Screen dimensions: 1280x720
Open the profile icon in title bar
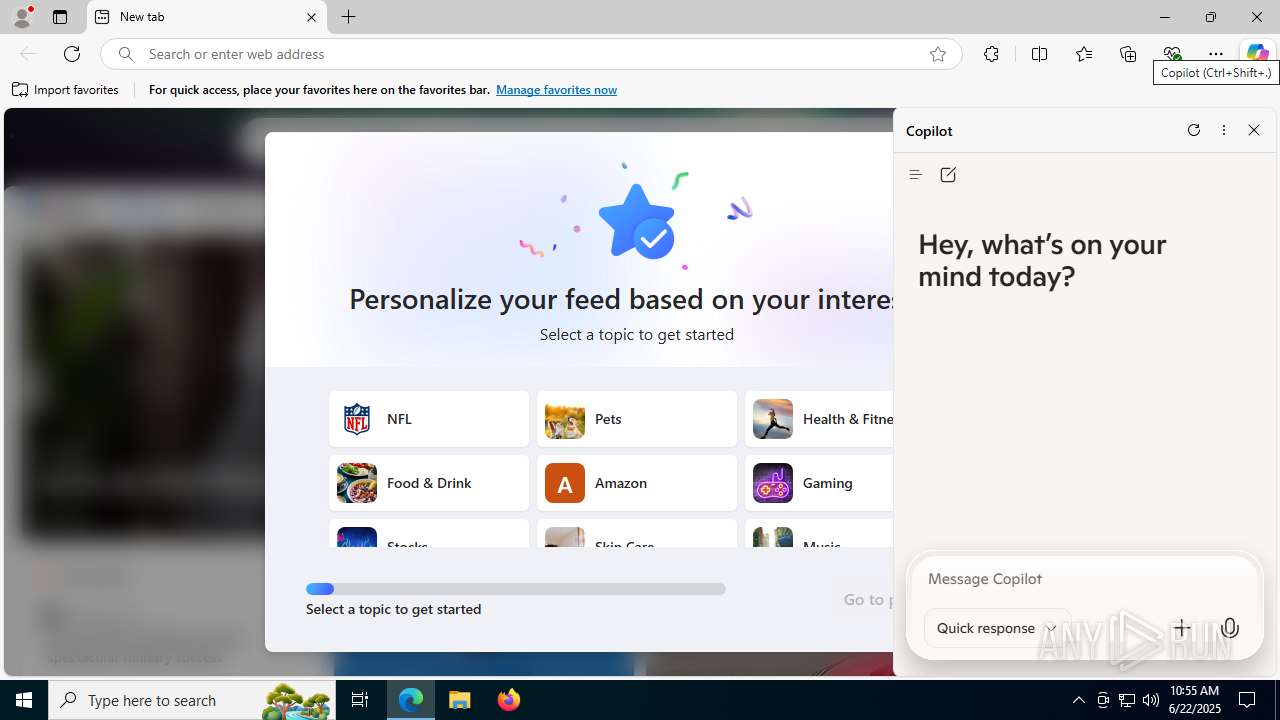point(22,17)
